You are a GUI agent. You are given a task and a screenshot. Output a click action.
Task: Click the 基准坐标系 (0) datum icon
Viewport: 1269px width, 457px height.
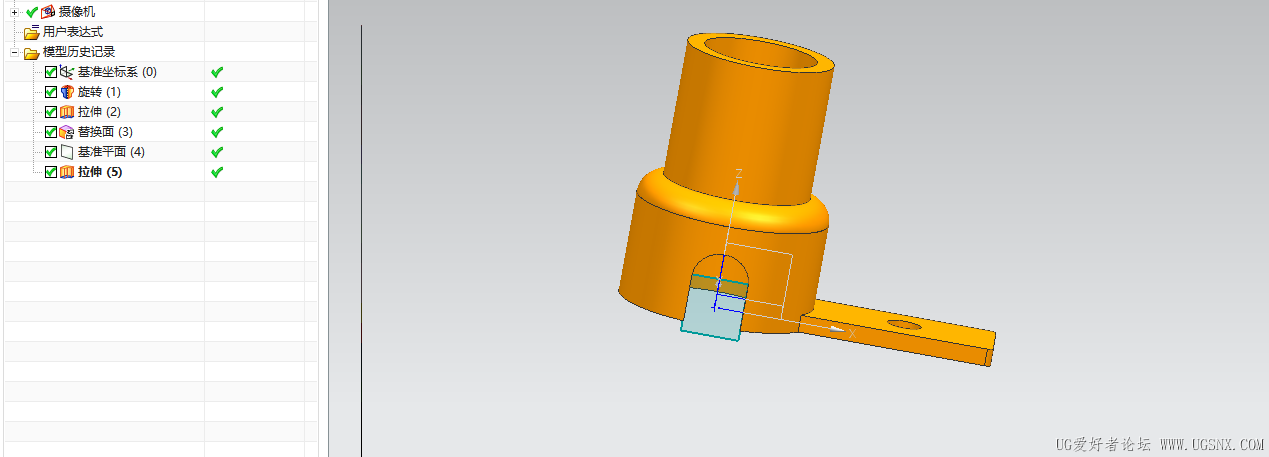tap(67, 72)
